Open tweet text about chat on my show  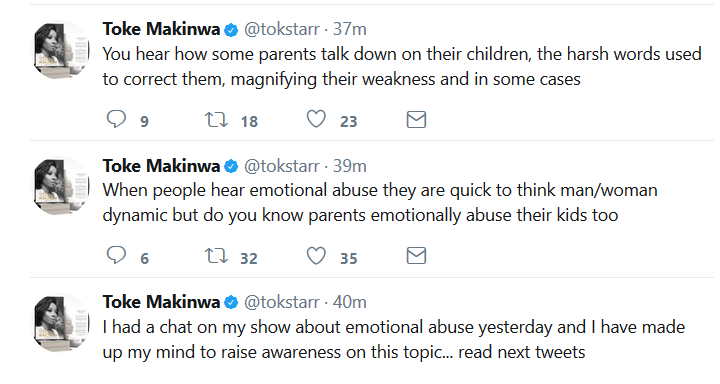pyautogui.click(x=394, y=339)
